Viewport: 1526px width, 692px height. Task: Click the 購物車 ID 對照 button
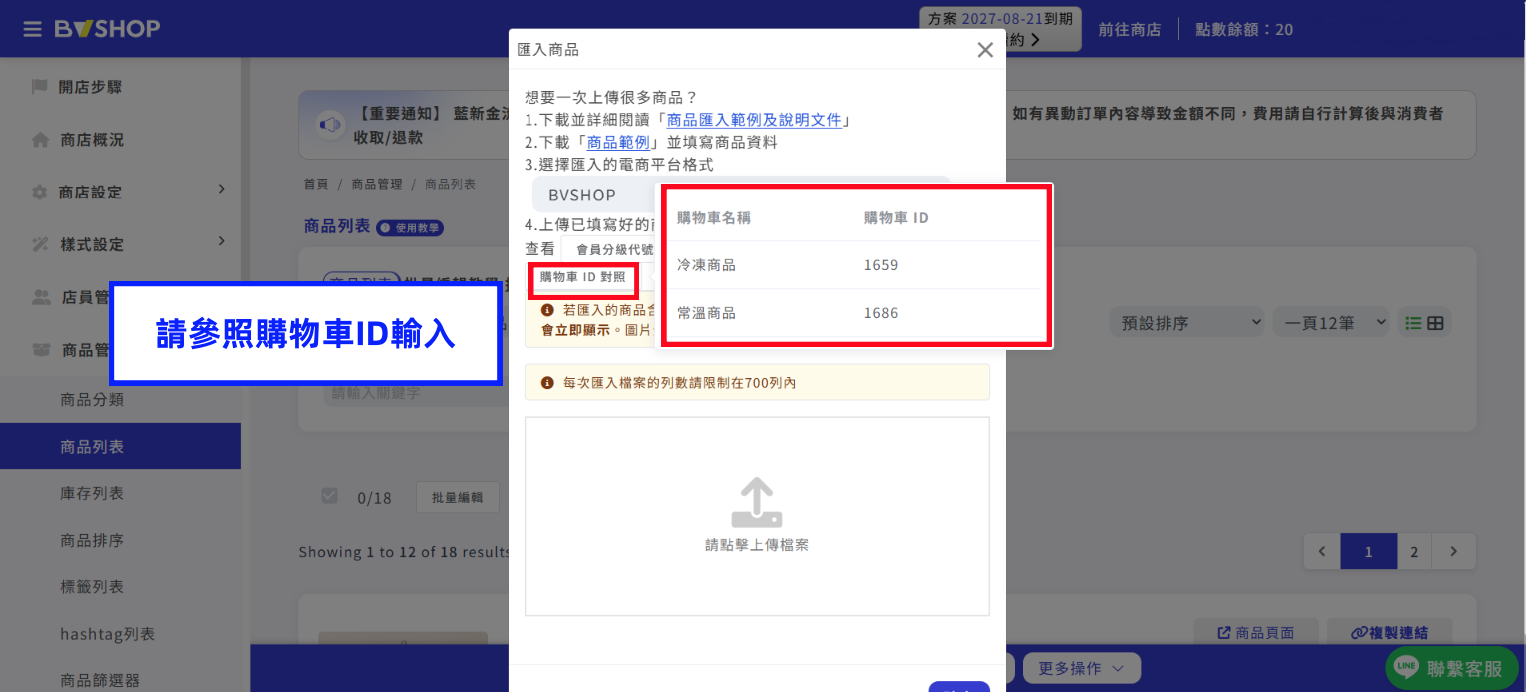point(583,277)
